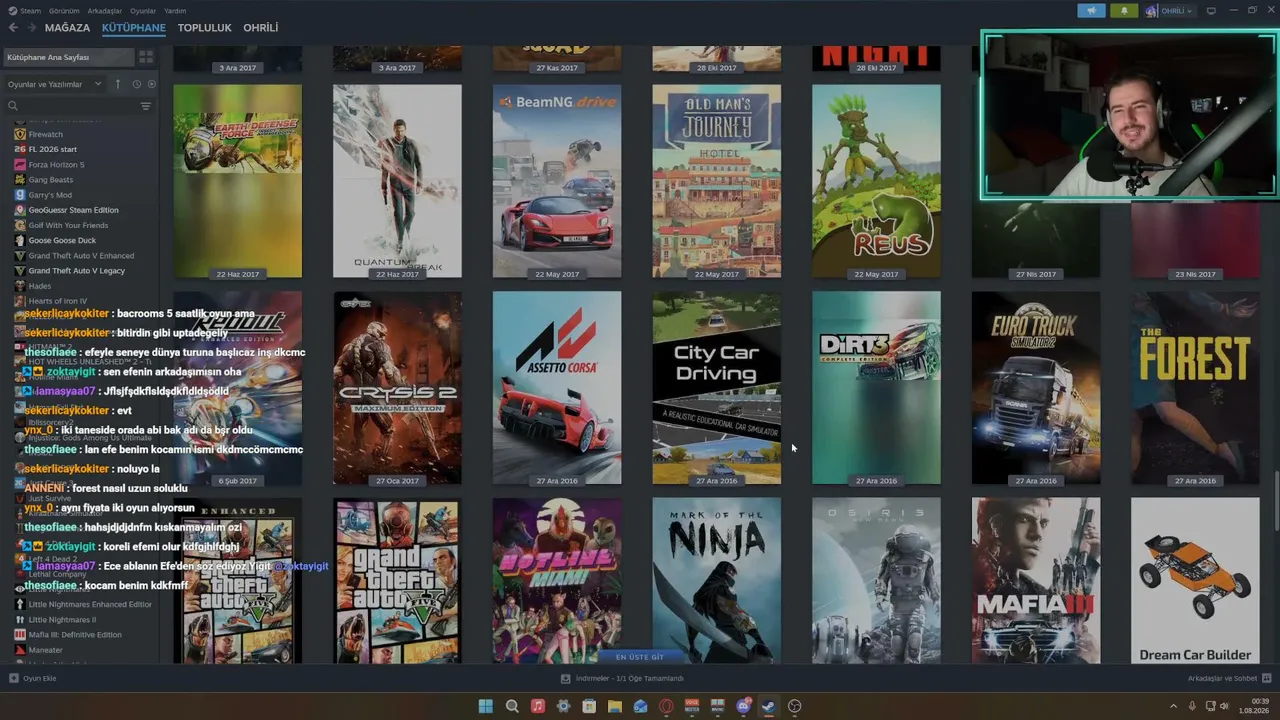Screen dimensions: 1280x720
Task: Open the Görünüm menu
Action: pyautogui.click(x=65, y=11)
